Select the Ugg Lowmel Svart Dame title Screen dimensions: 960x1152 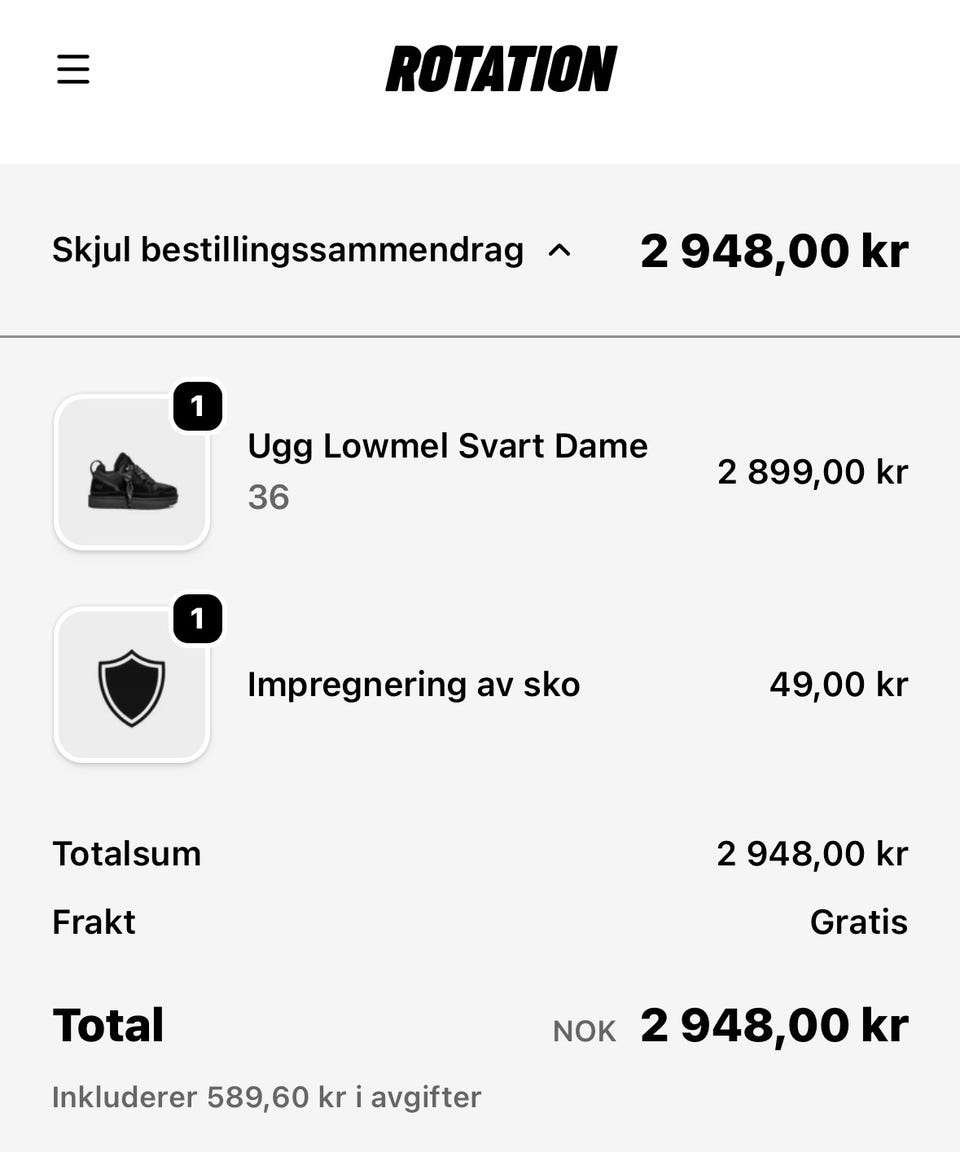pos(447,446)
